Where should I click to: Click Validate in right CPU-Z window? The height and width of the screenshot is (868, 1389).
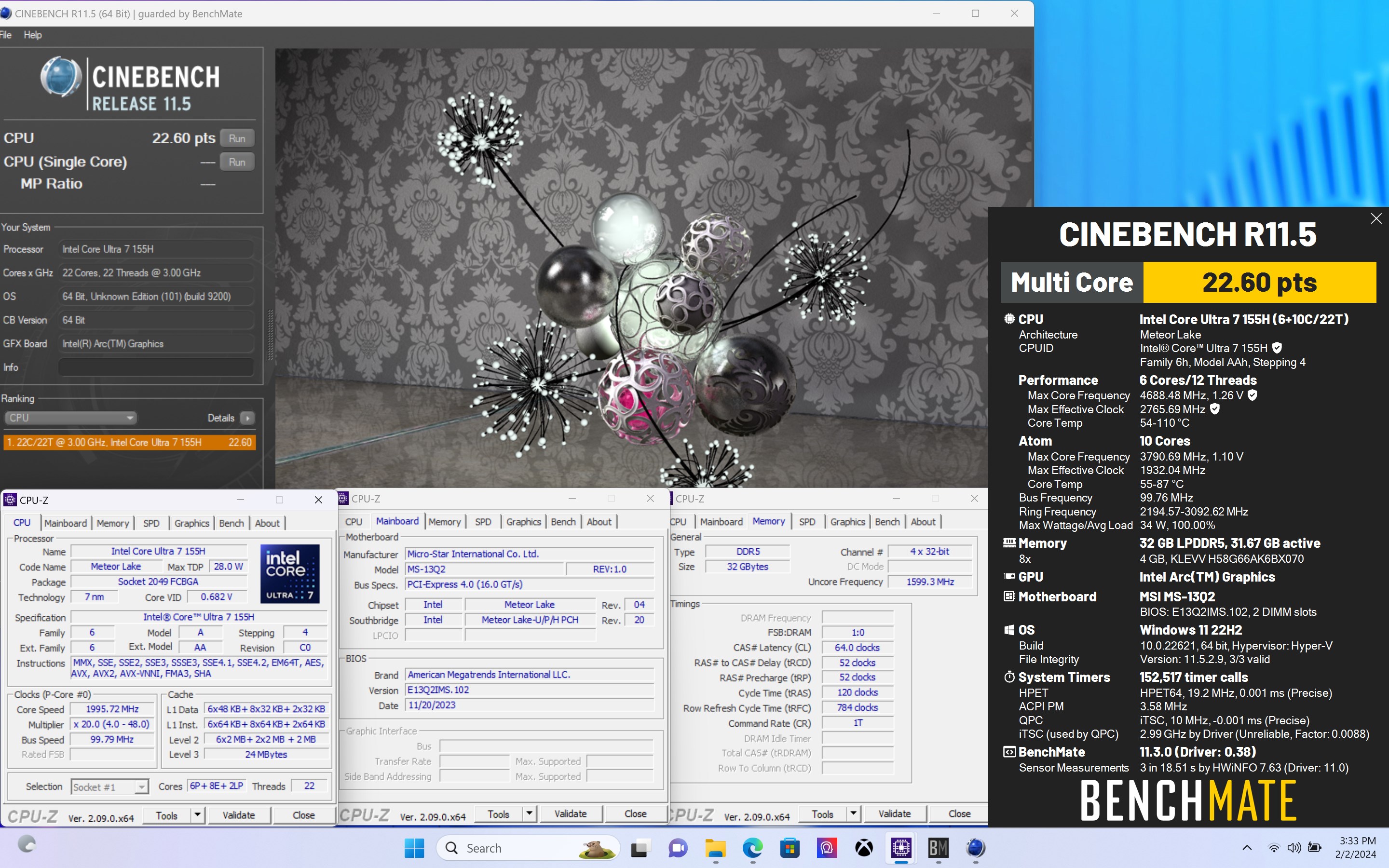point(894,814)
